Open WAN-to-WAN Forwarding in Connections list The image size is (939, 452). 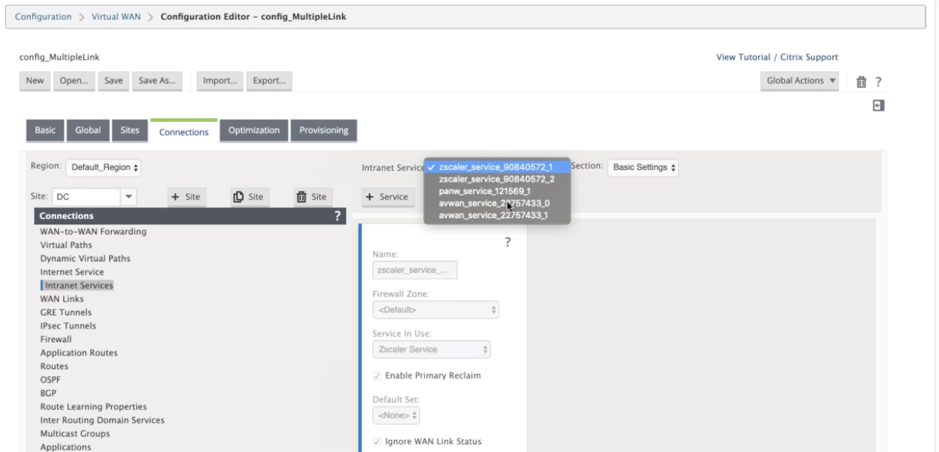click(93, 232)
